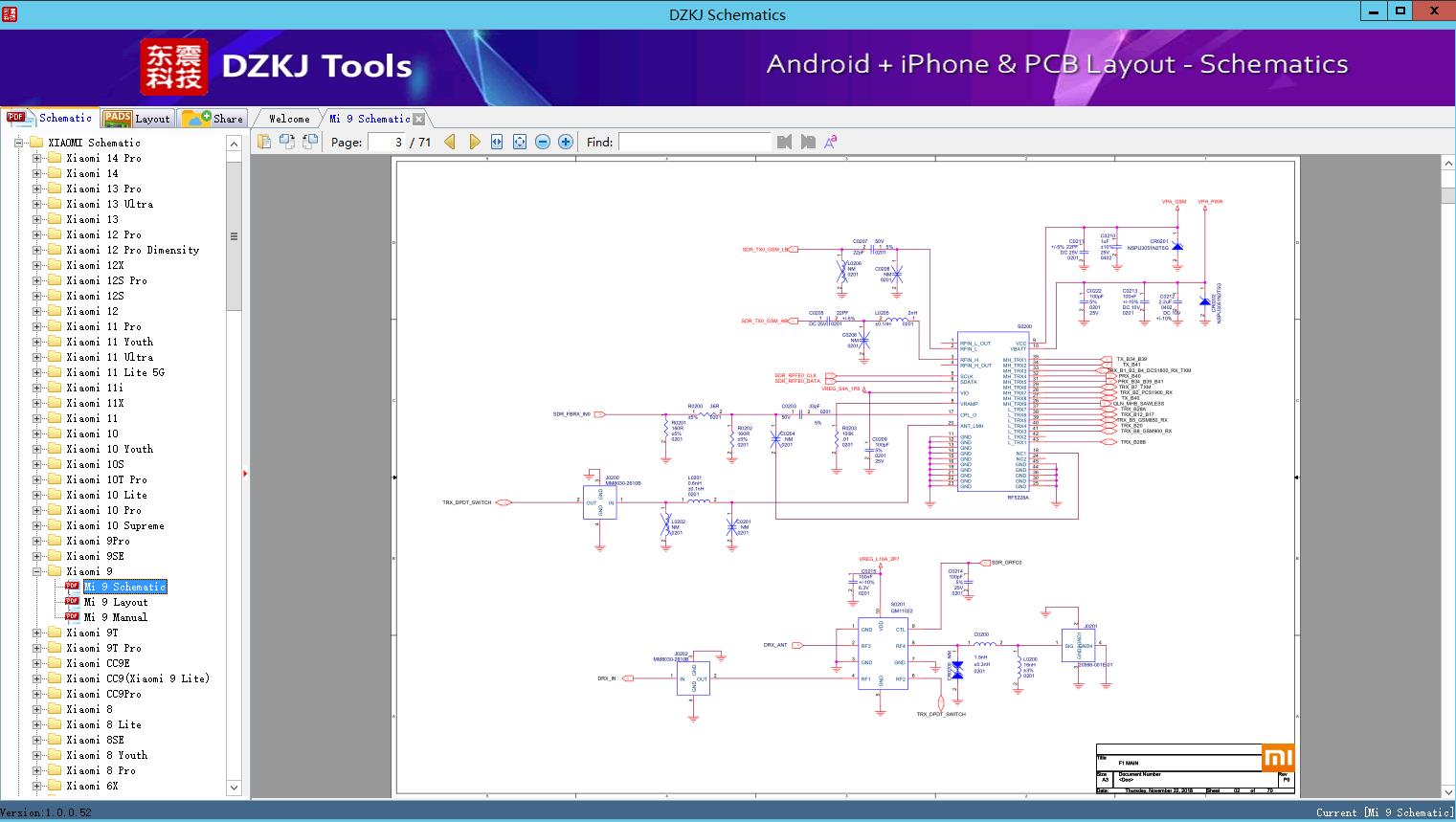This screenshot has height=822, width=1456.
Task: Open the Share tab
Action: 213,119
